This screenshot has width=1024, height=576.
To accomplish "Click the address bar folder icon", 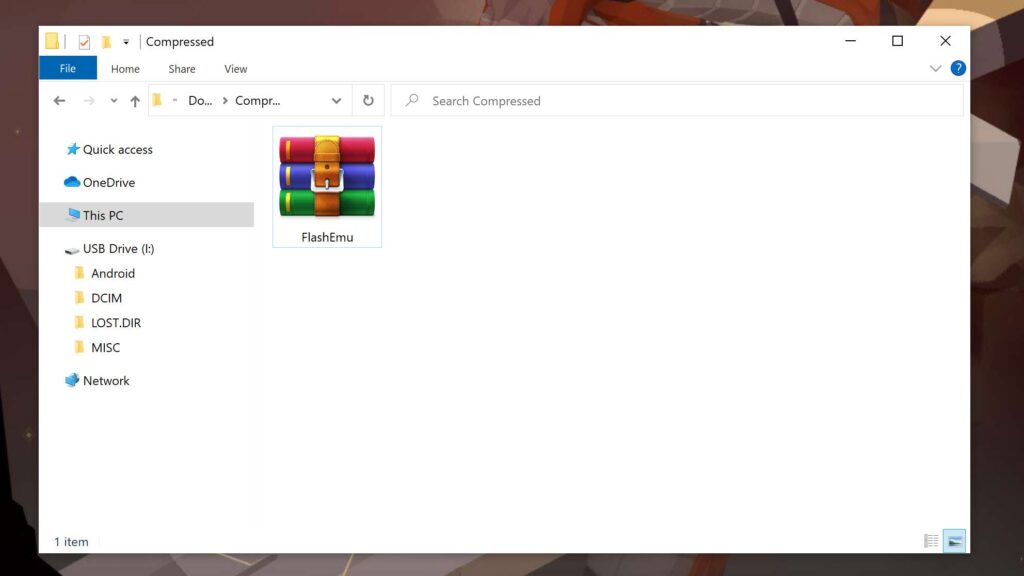I will coord(157,100).
